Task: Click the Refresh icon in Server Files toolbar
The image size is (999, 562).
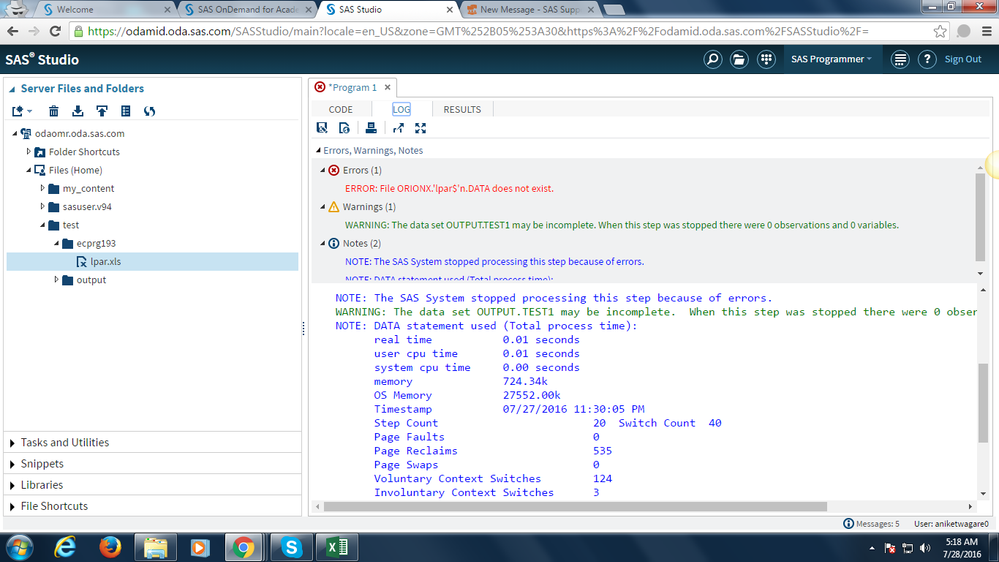Action: tap(150, 111)
